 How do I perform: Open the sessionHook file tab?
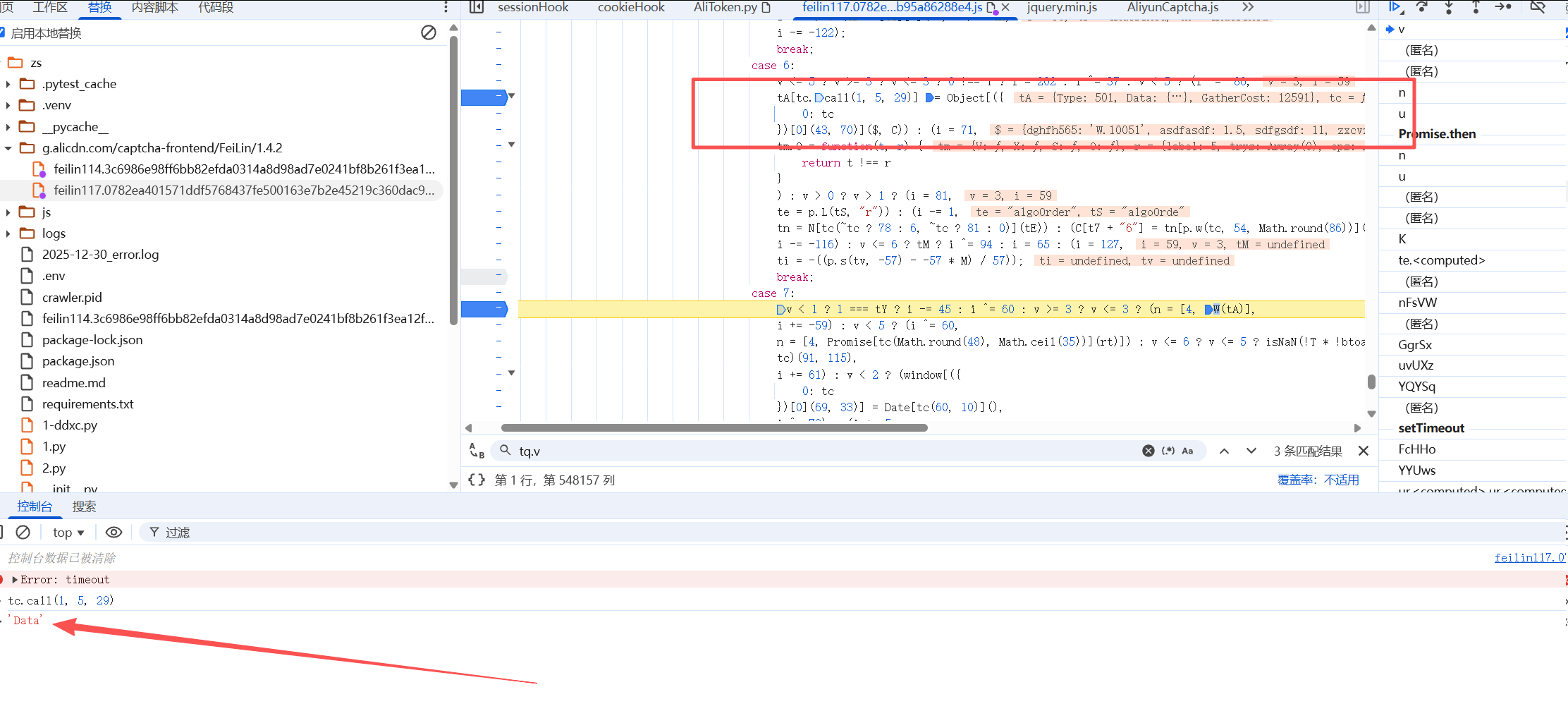(x=533, y=7)
